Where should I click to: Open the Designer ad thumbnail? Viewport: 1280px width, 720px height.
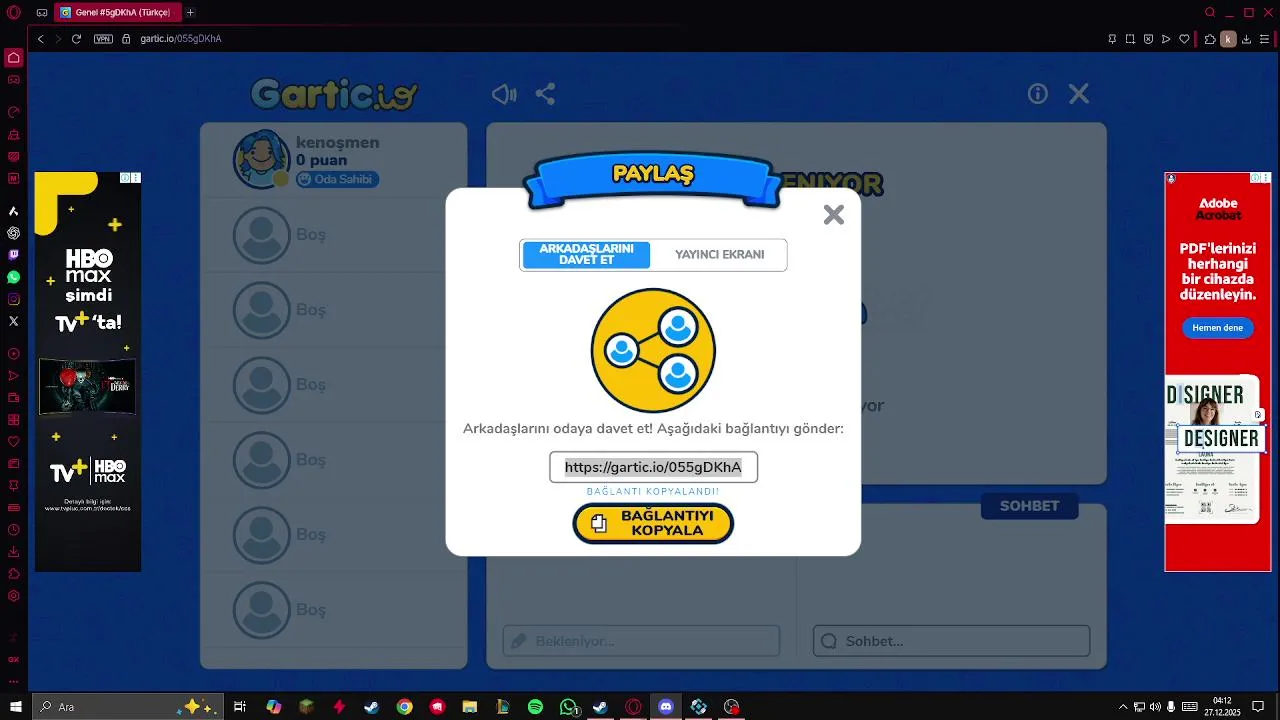click(1217, 450)
